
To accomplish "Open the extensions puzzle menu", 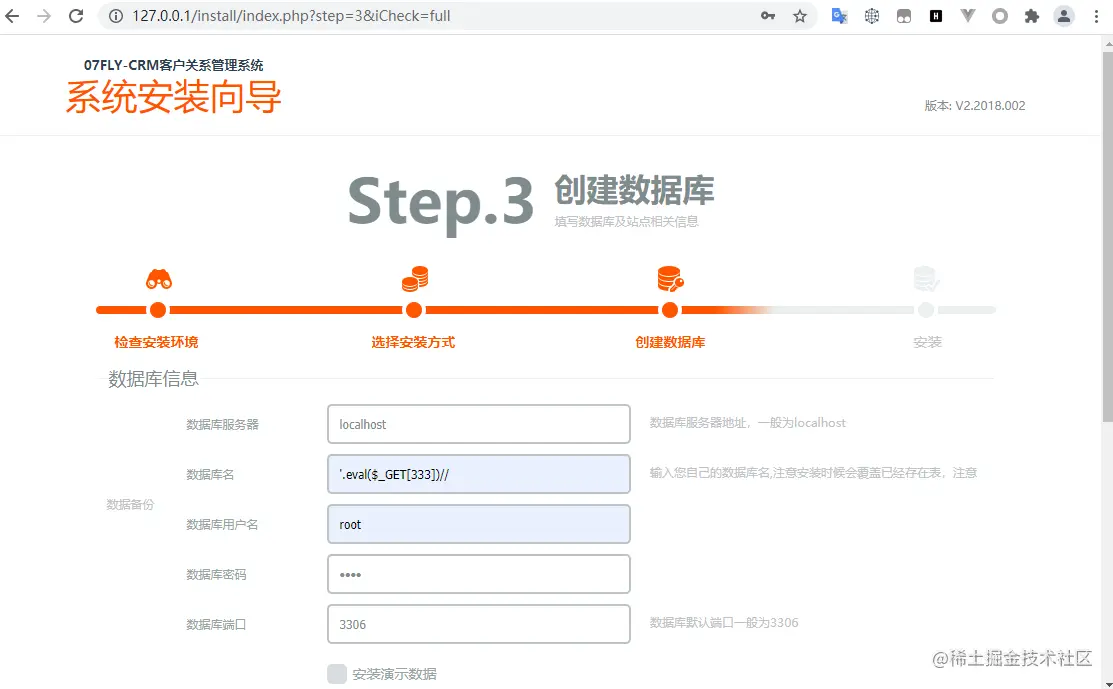I will 1031,16.
